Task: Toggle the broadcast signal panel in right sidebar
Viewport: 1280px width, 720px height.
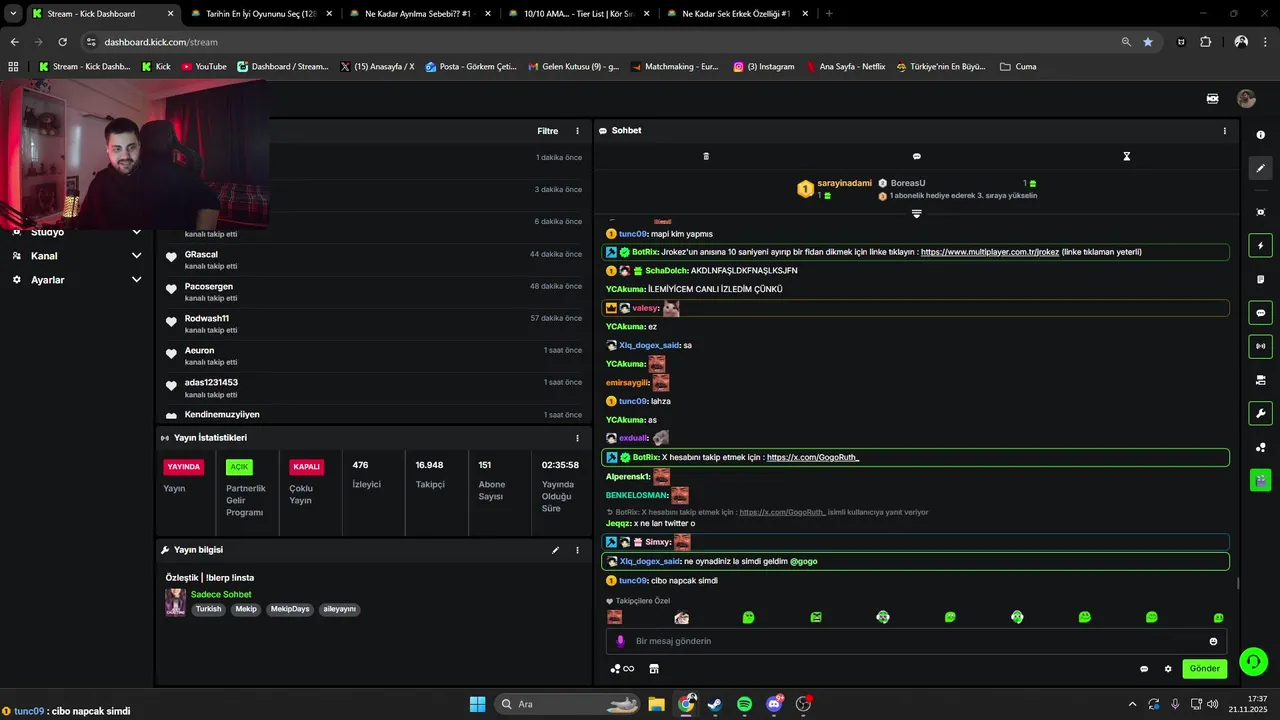Action: pyautogui.click(x=1260, y=347)
